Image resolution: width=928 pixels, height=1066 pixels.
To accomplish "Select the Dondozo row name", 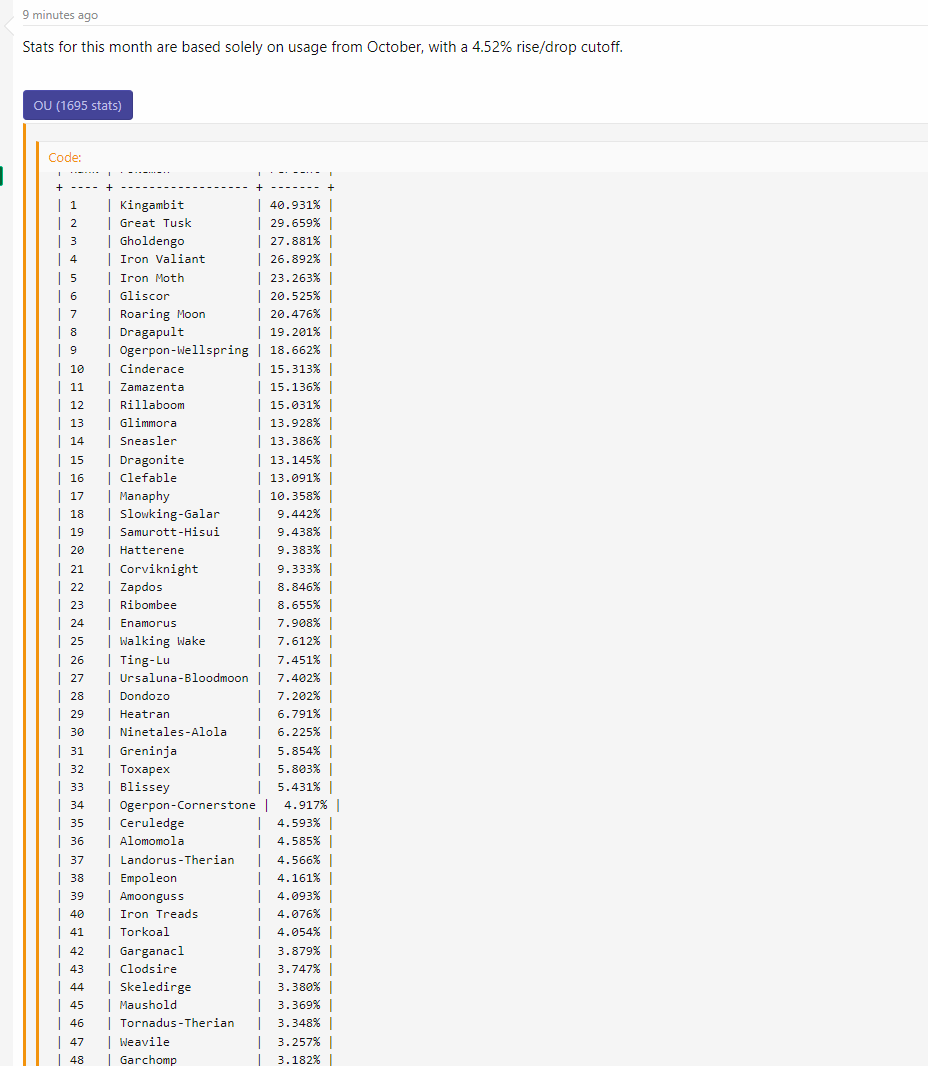I will (145, 696).
